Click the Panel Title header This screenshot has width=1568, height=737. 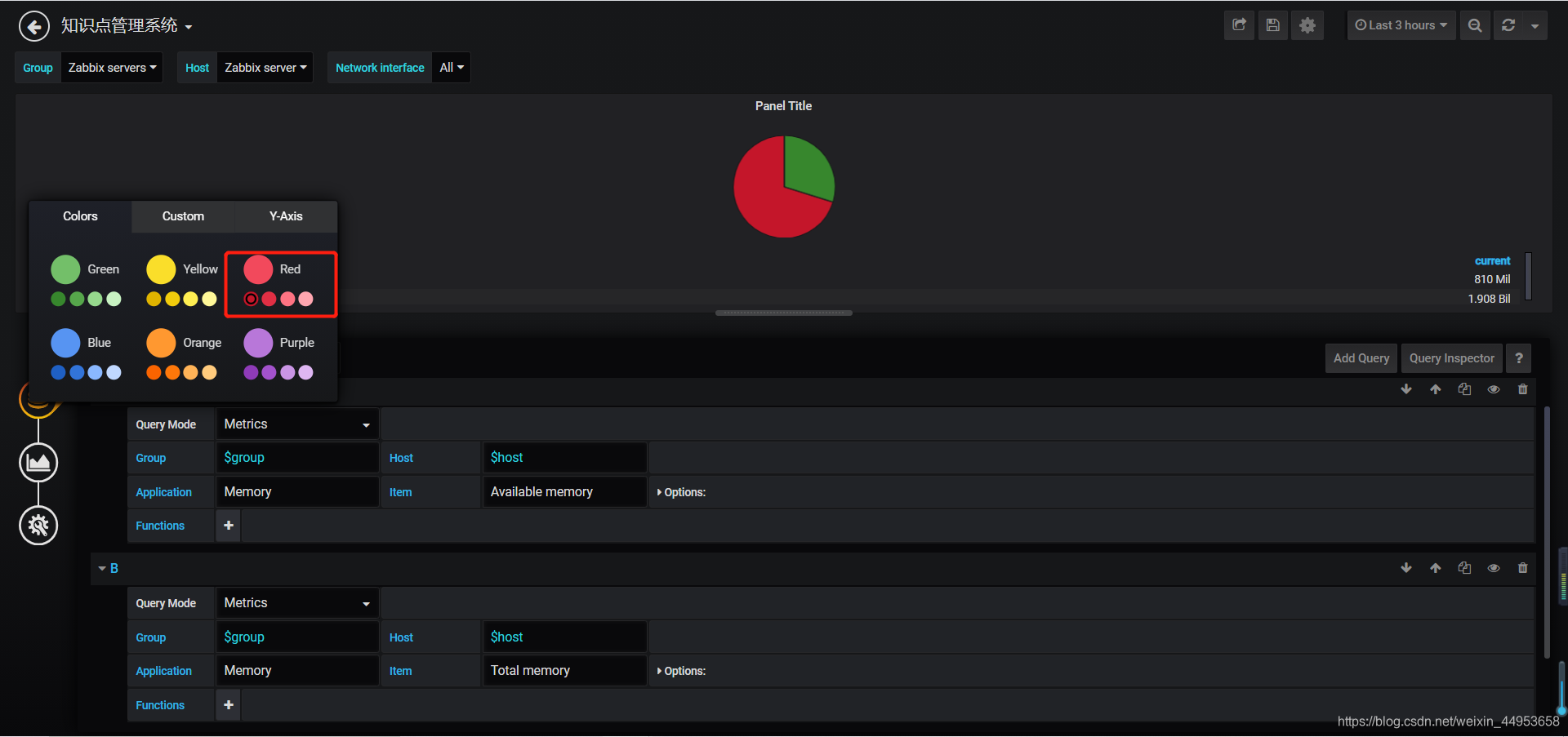pyautogui.click(x=783, y=106)
